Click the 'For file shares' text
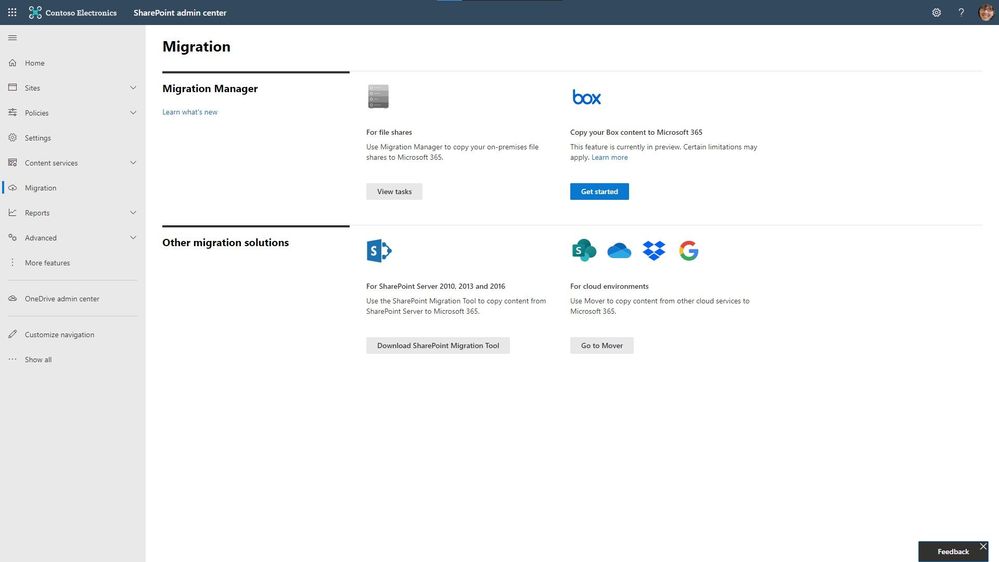Viewport: 999px width, 562px height. pos(389,132)
